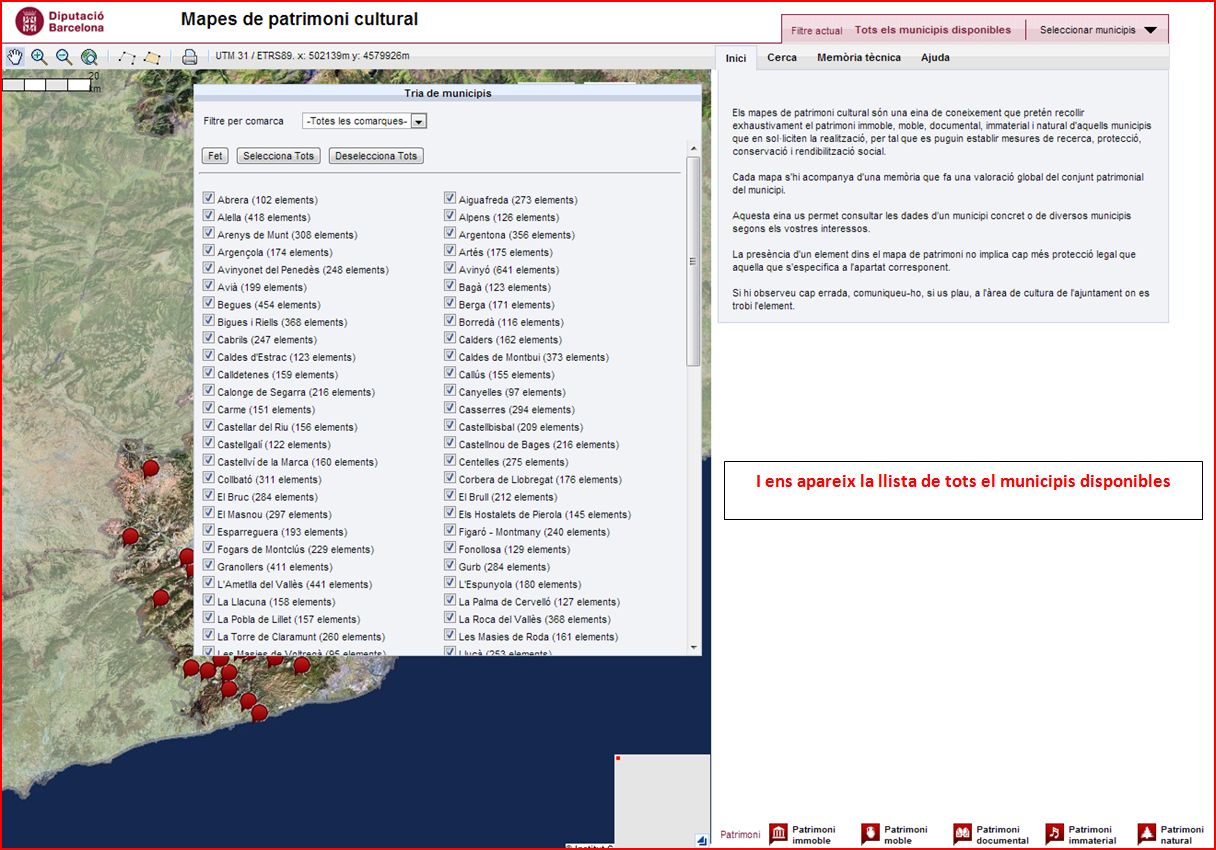Select the measure distance line tool
1216x850 pixels.
click(127, 57)
